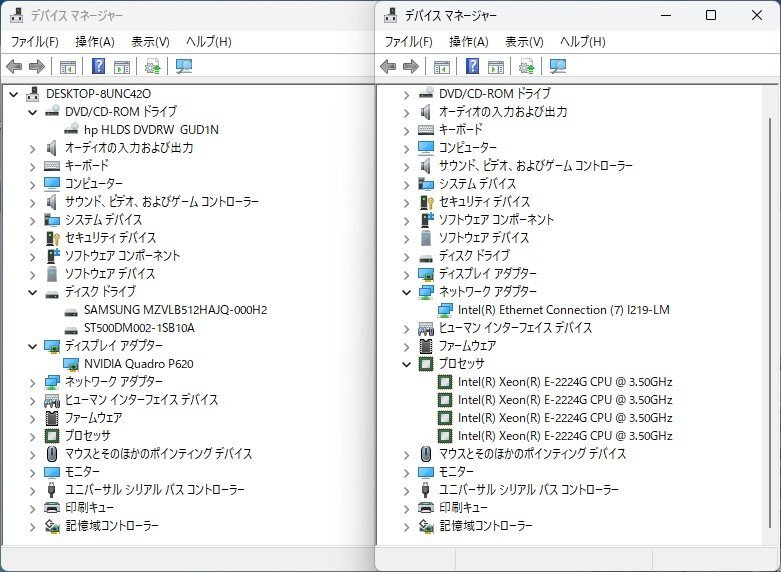This screenshot has height=572, width=781.
Task: Collapse ディスプレイ アダプター in left window
Action: tap(32, 346)
